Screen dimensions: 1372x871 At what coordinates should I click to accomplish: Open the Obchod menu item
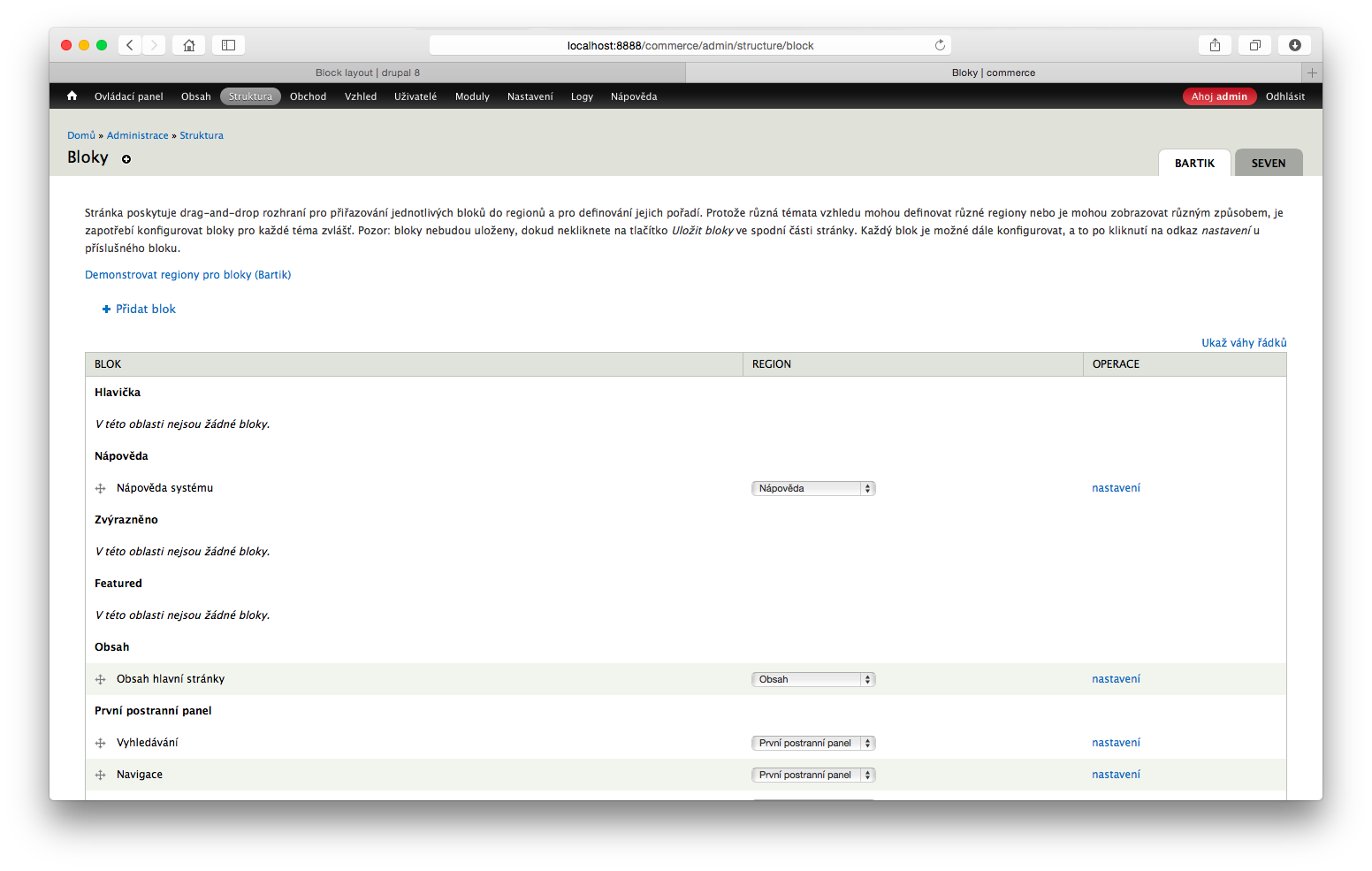click(x=309, y=96)
